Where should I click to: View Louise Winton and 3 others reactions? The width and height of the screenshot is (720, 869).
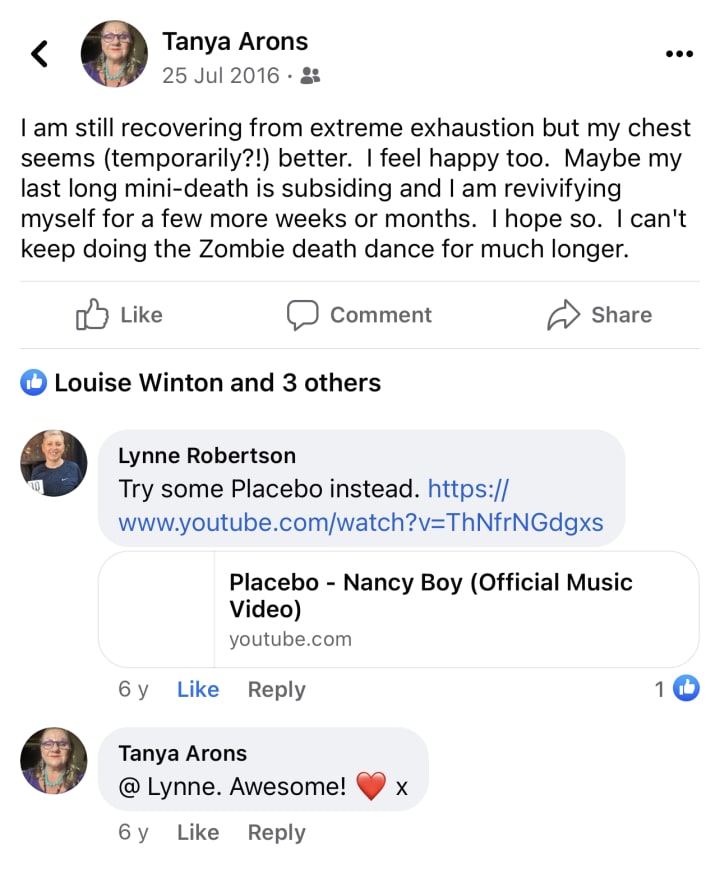pos(217,382)
